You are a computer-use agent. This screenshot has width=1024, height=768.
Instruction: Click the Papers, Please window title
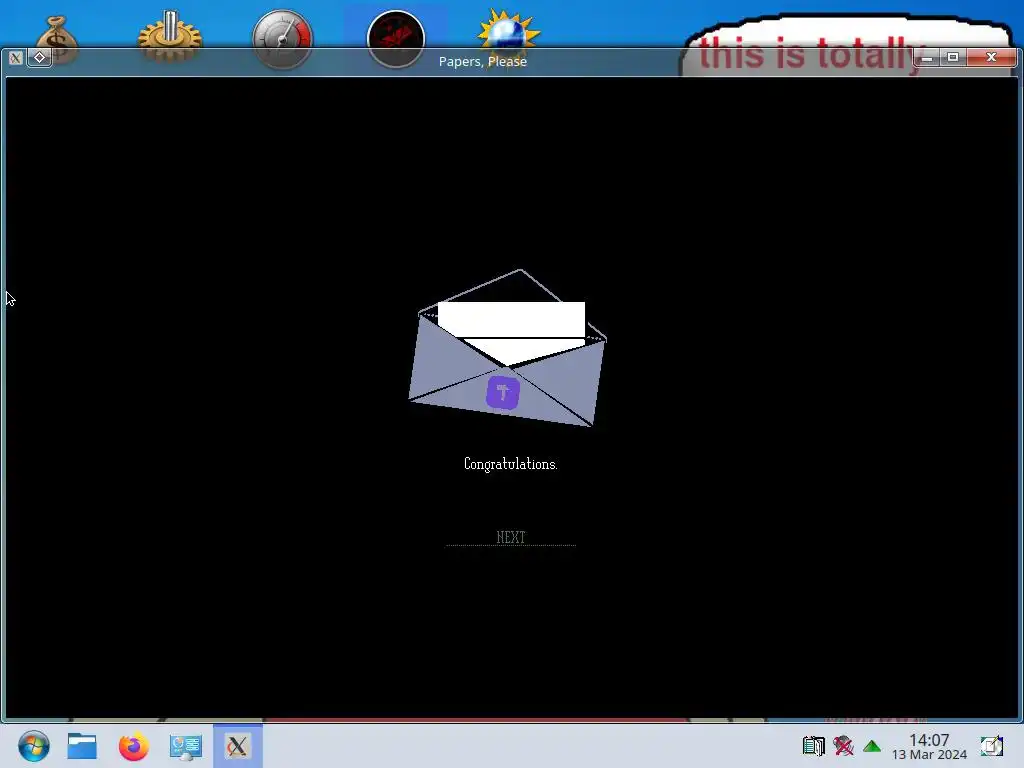point(483,61)
